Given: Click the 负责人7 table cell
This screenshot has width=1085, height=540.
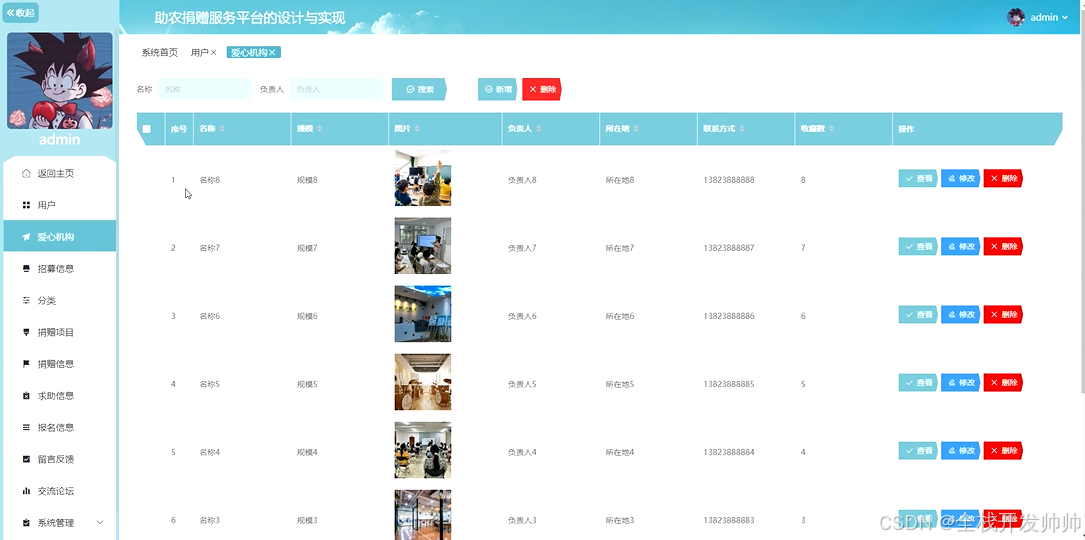Looking at the screenshot, I should coord(522,248).
